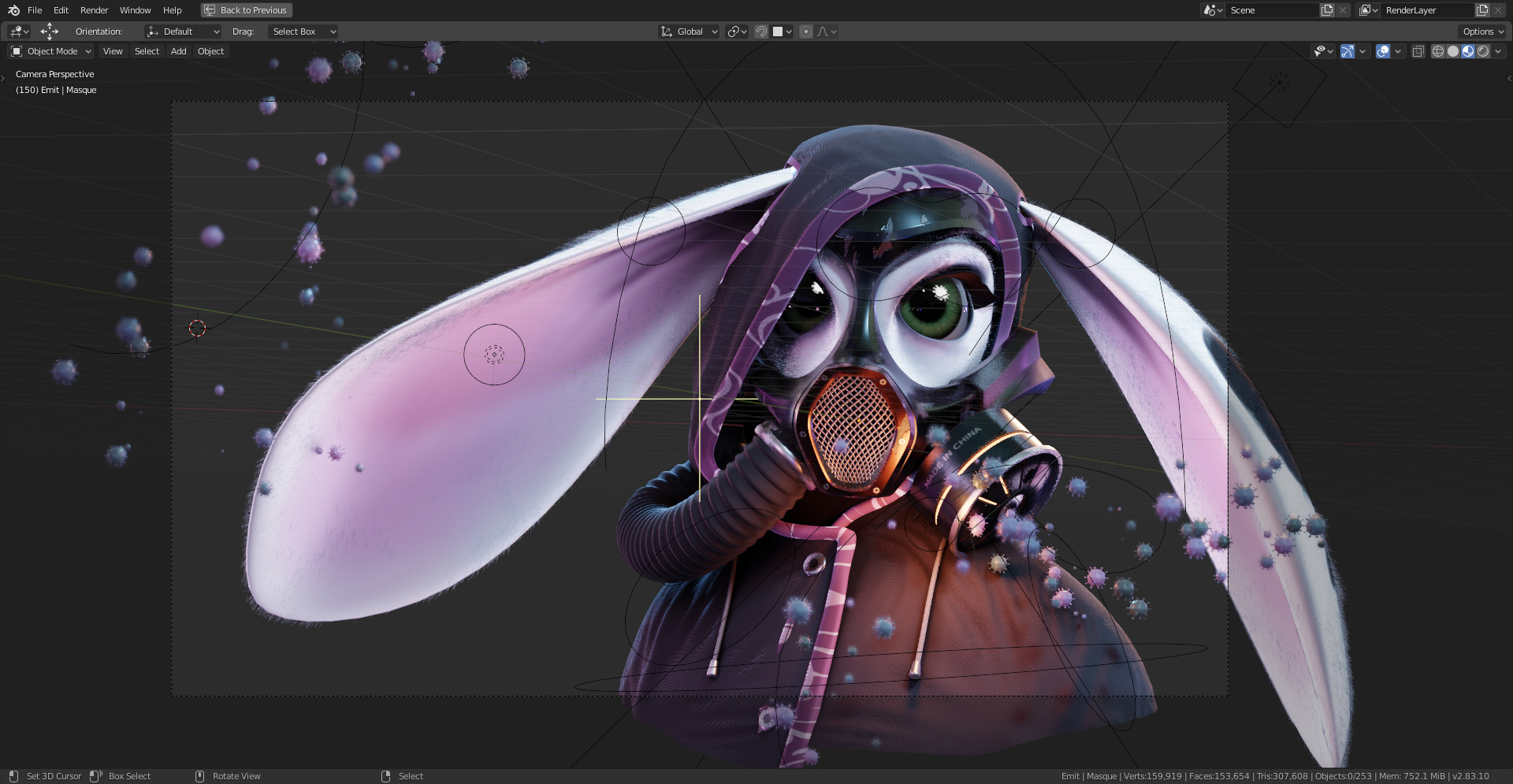Open the editor type selector dropdown
The image size is (1513, 784).
[19, 32]
